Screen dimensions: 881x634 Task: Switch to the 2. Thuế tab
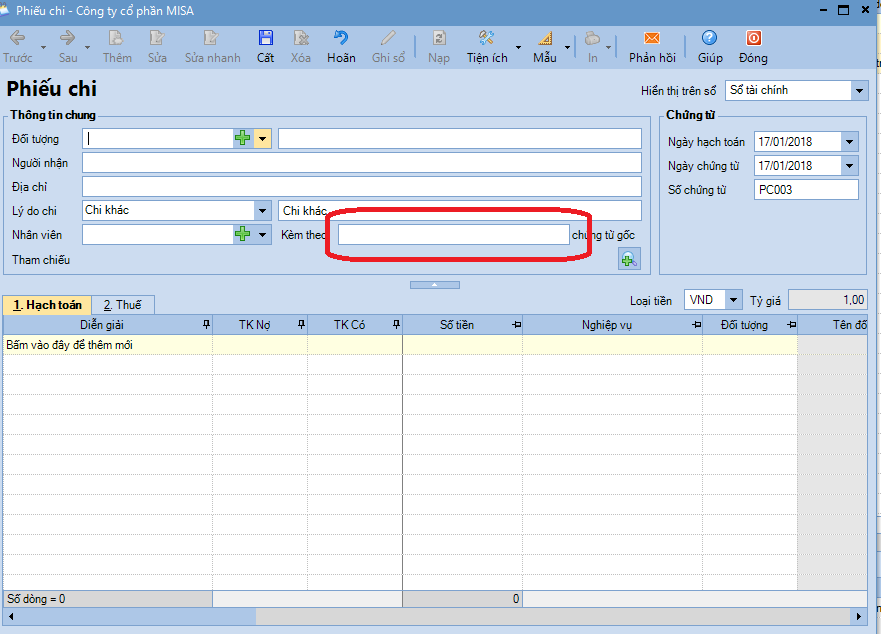click(x=122, y=305)
